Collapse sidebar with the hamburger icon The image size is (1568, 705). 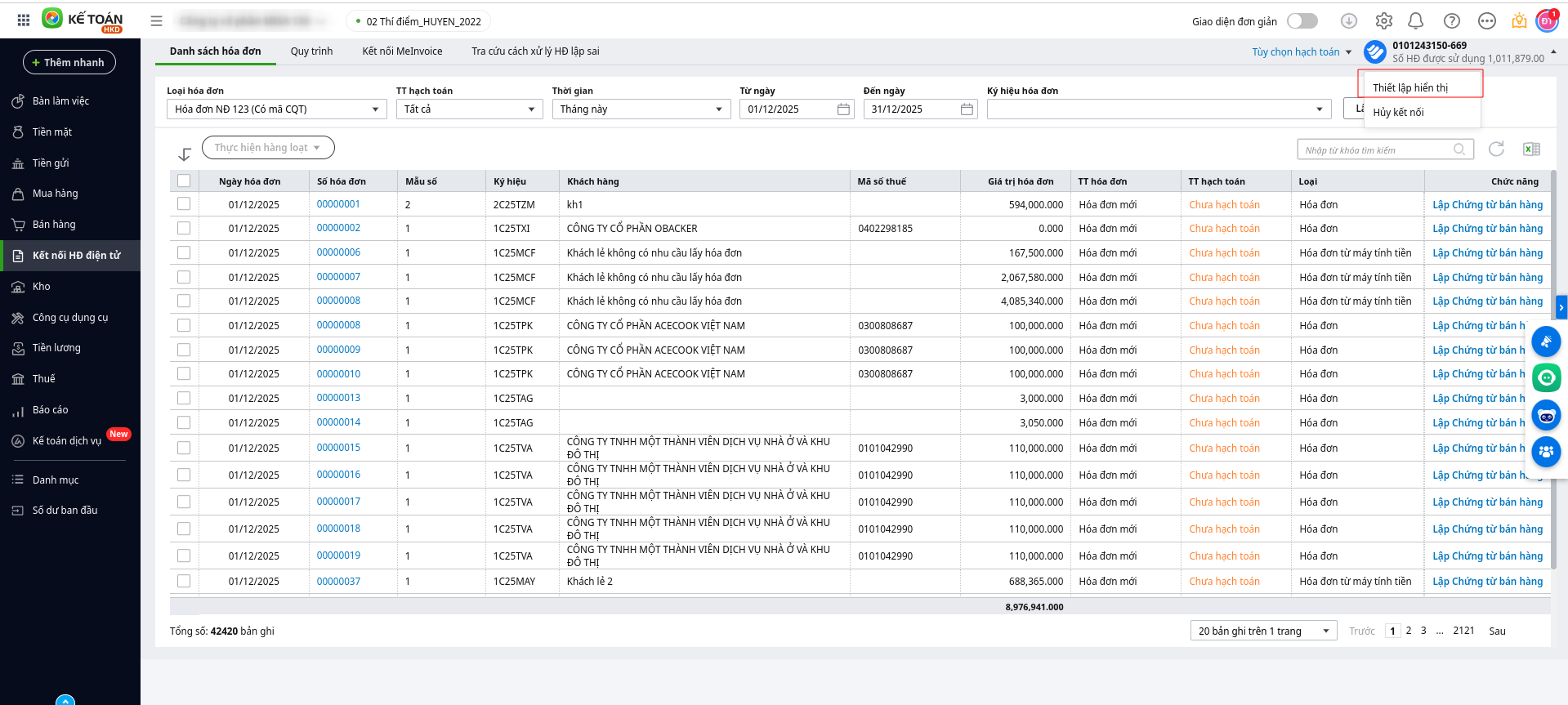(156, 21)
